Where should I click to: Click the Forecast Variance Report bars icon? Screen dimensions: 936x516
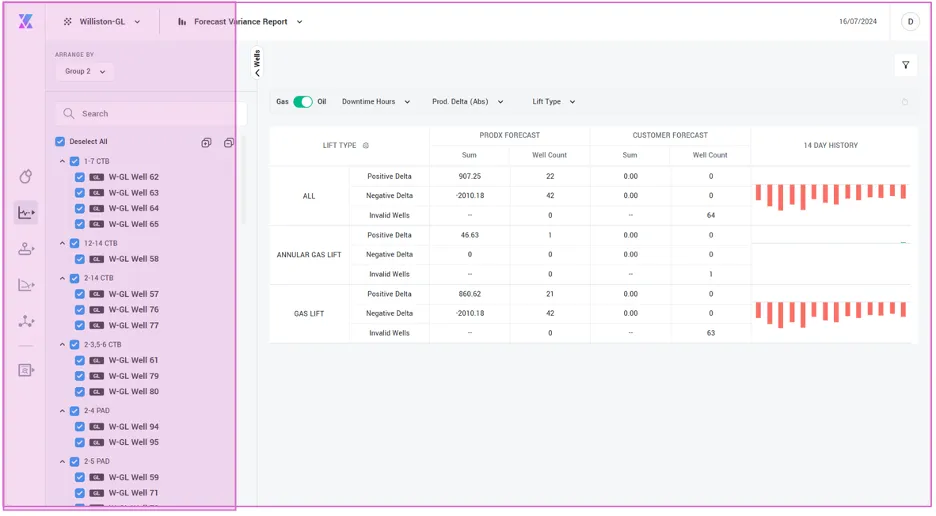[x=182, y=22]
